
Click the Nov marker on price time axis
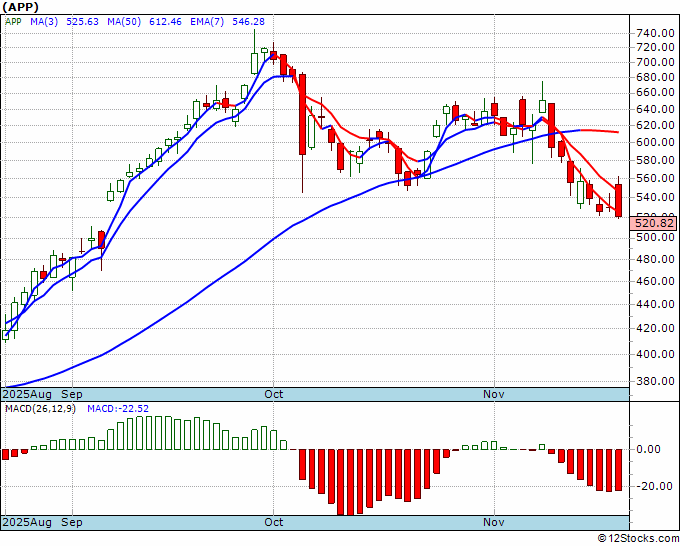tap(494, 394)
